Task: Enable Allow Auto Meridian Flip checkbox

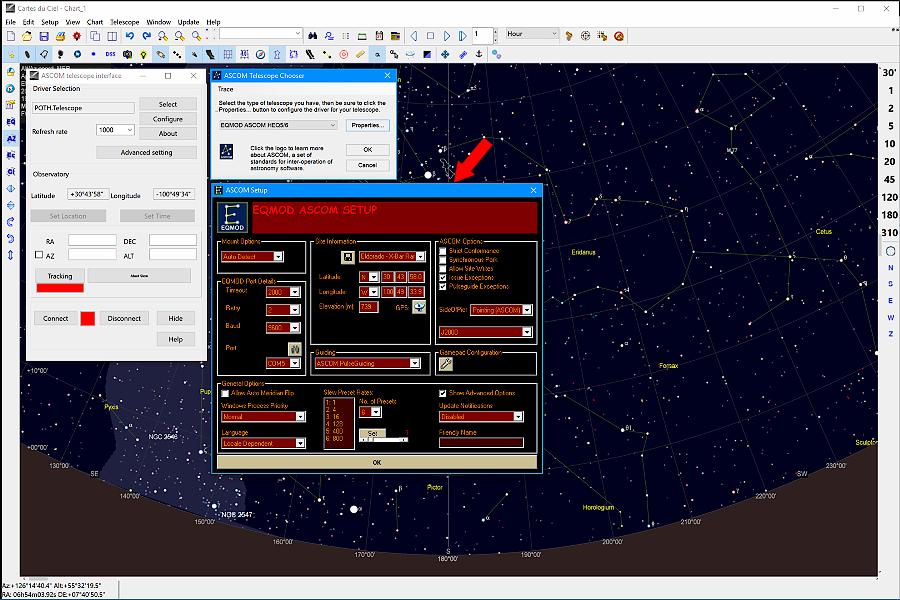Action: [225, 393]
